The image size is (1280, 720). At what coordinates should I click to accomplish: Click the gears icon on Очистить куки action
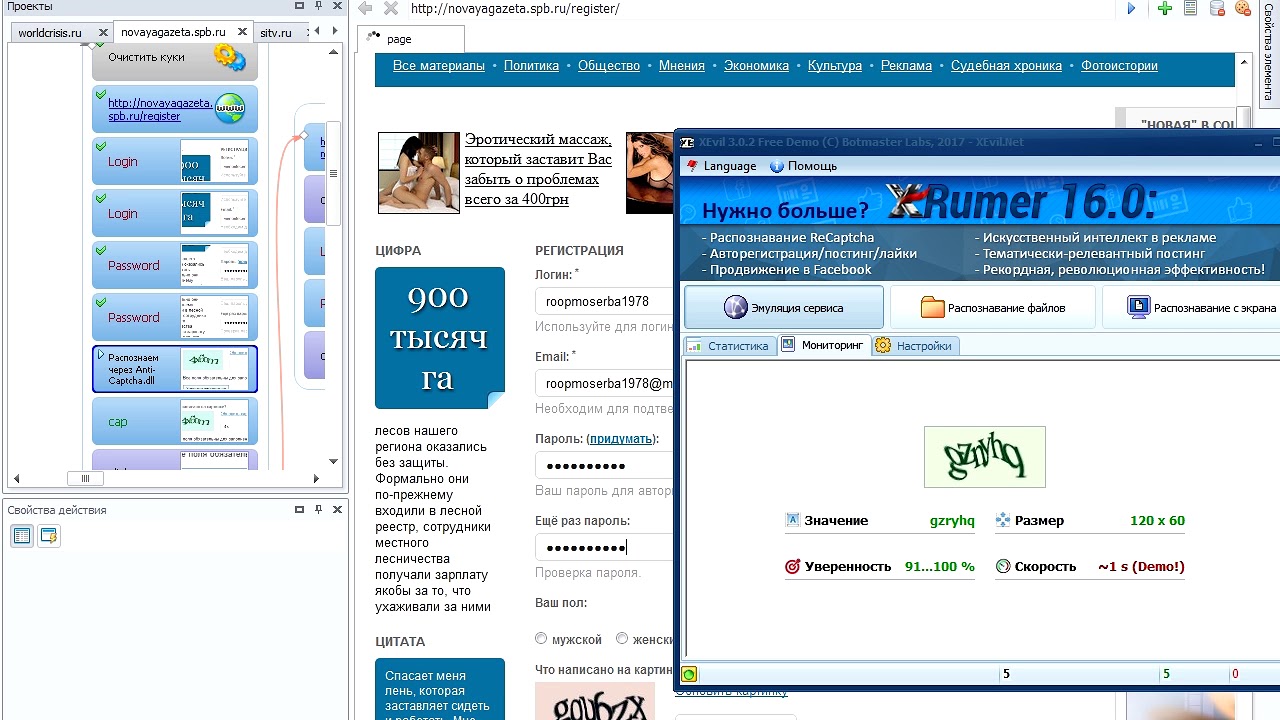point(230,57)
